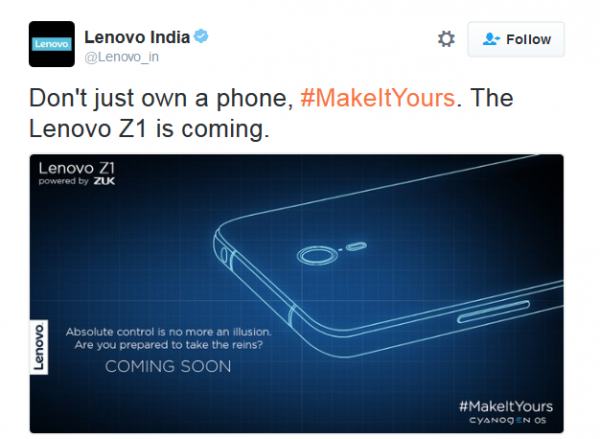Click 'Absolute control is no more an illusion' text
The width and height of the screenshot is (600, 439).
(x=168, y=332)
